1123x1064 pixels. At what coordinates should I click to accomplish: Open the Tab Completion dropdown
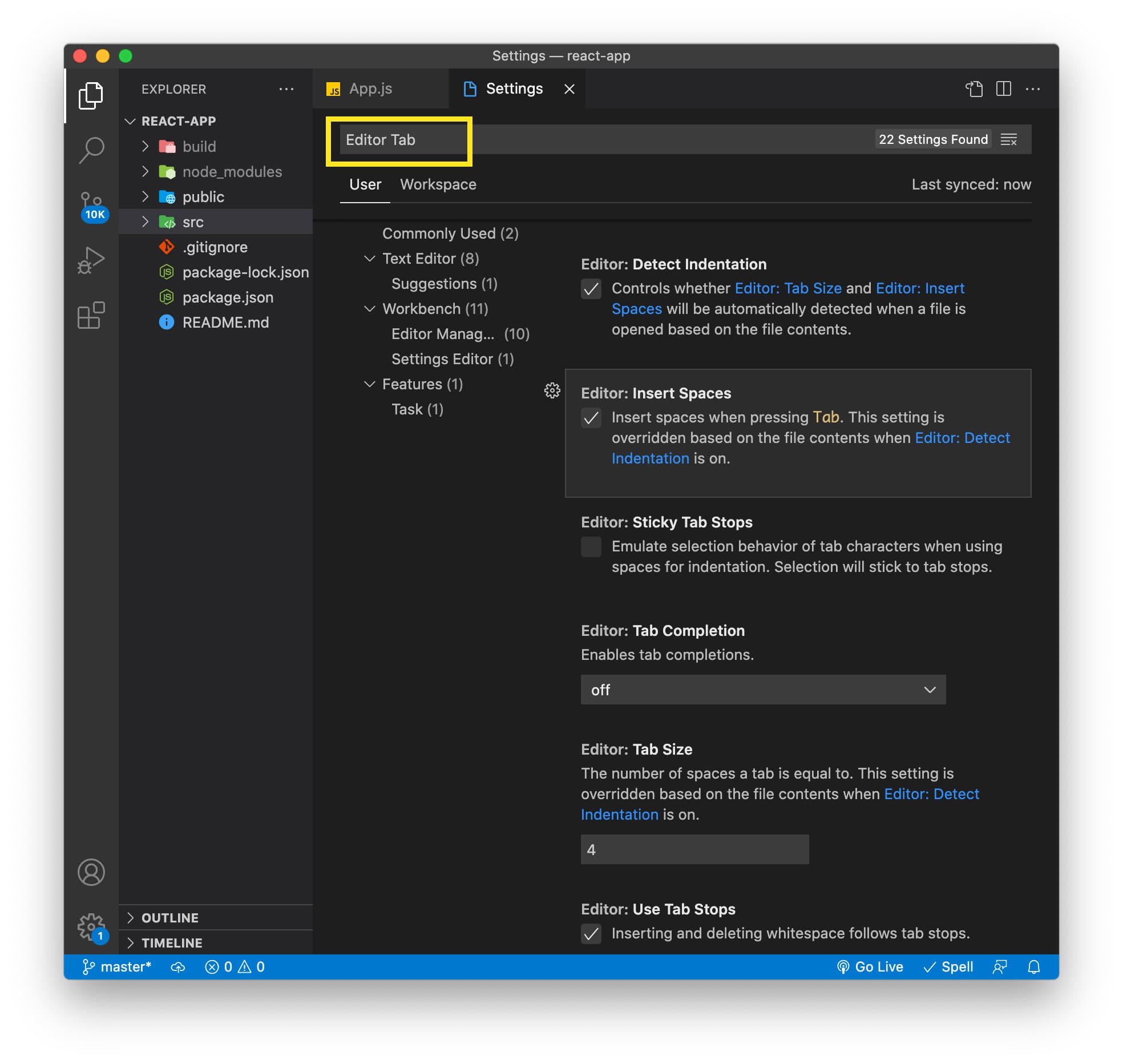[x=763, y=690]
